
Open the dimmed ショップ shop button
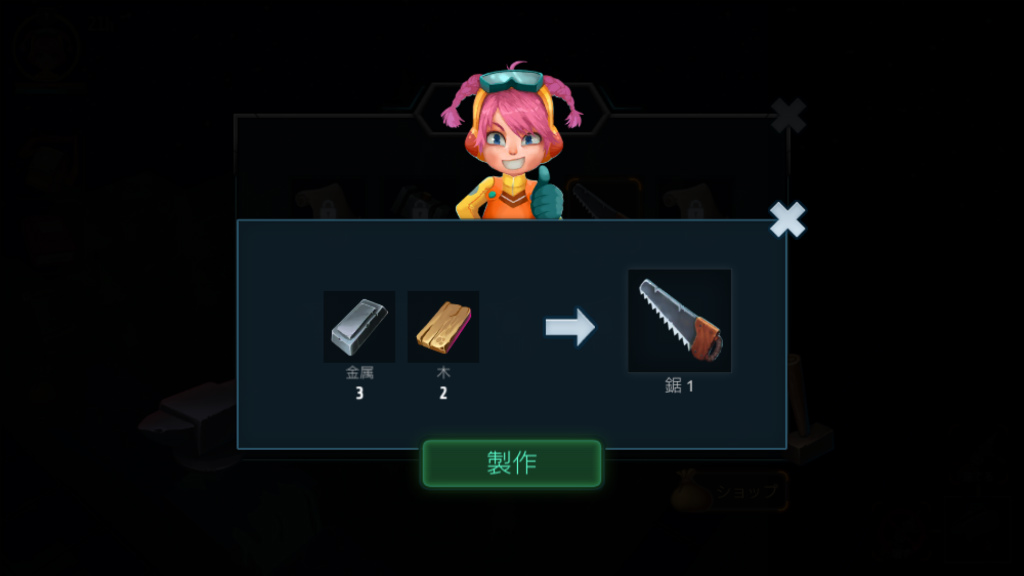coord(731,490)
